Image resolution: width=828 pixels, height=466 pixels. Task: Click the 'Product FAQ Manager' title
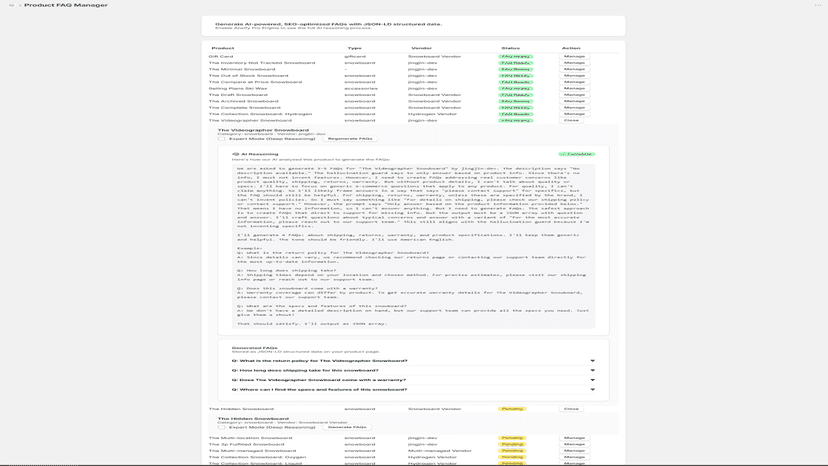pyautogui.click(x=66, y=5)
